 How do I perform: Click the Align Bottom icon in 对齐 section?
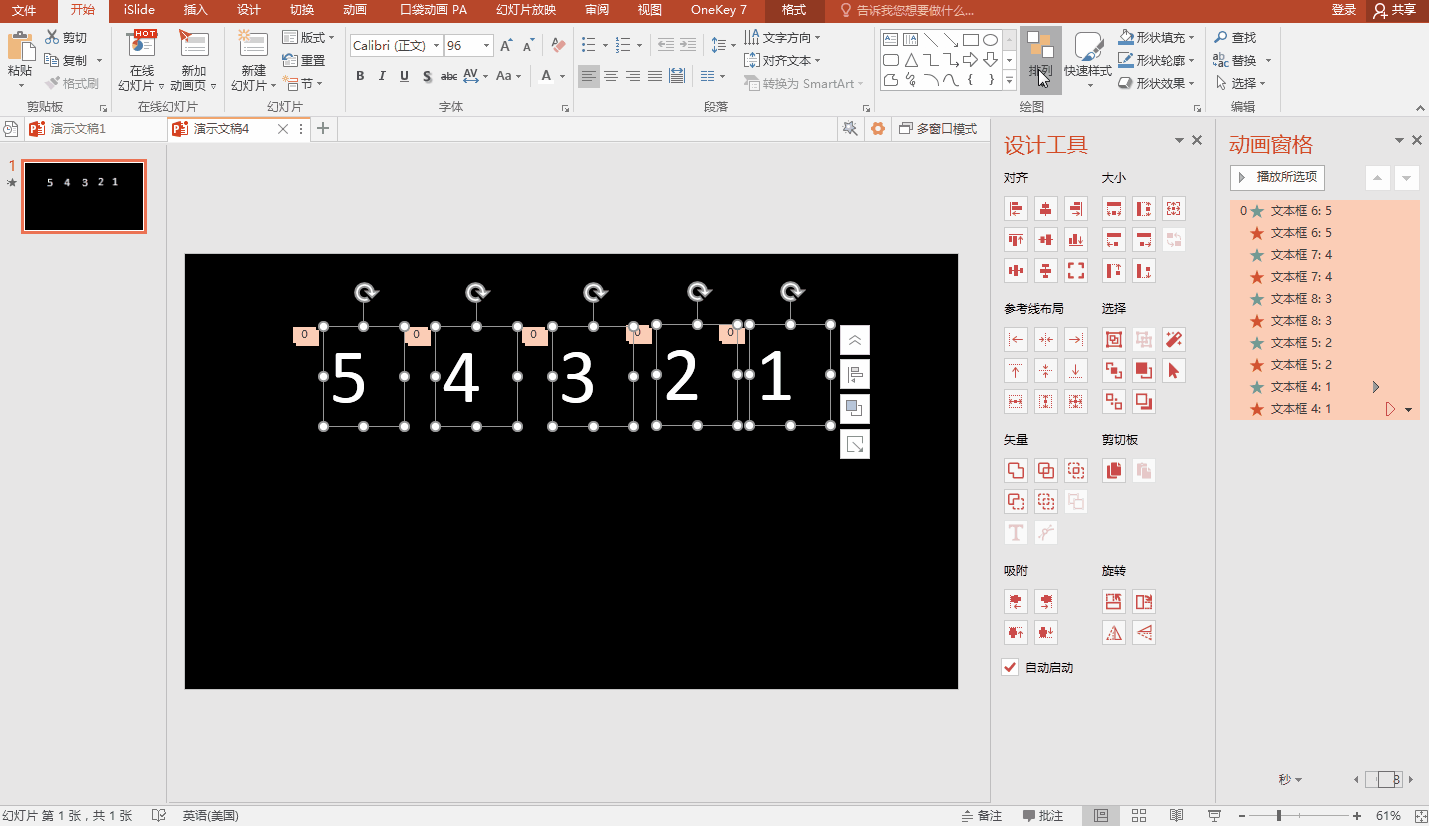point(1075,239)
